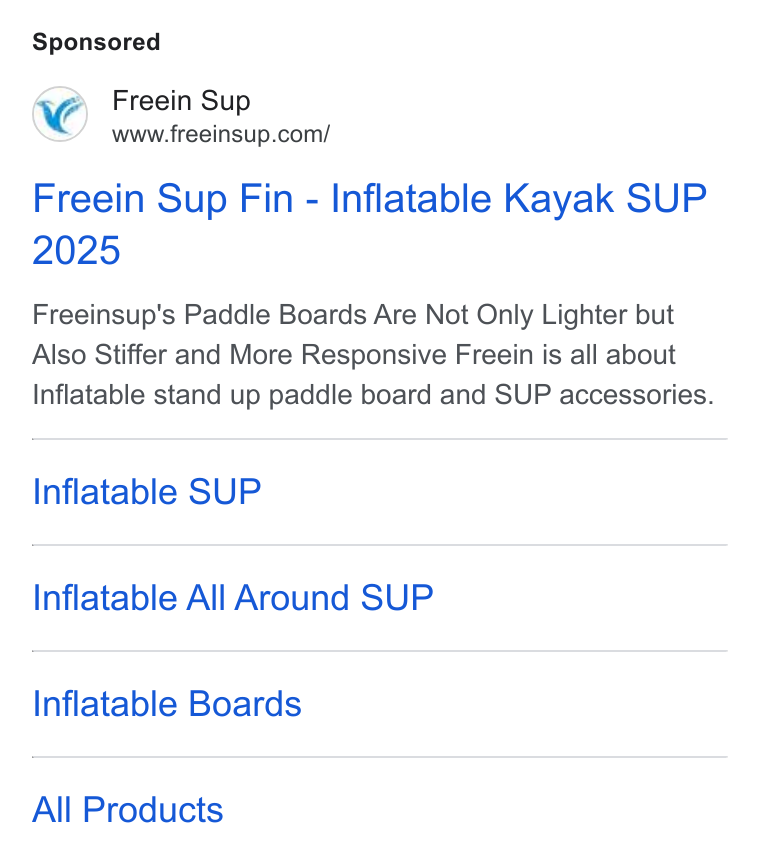Open the Freein Sup Fin headline link
The height and width of the screenshot is (862, 760).
coord(369,224)
